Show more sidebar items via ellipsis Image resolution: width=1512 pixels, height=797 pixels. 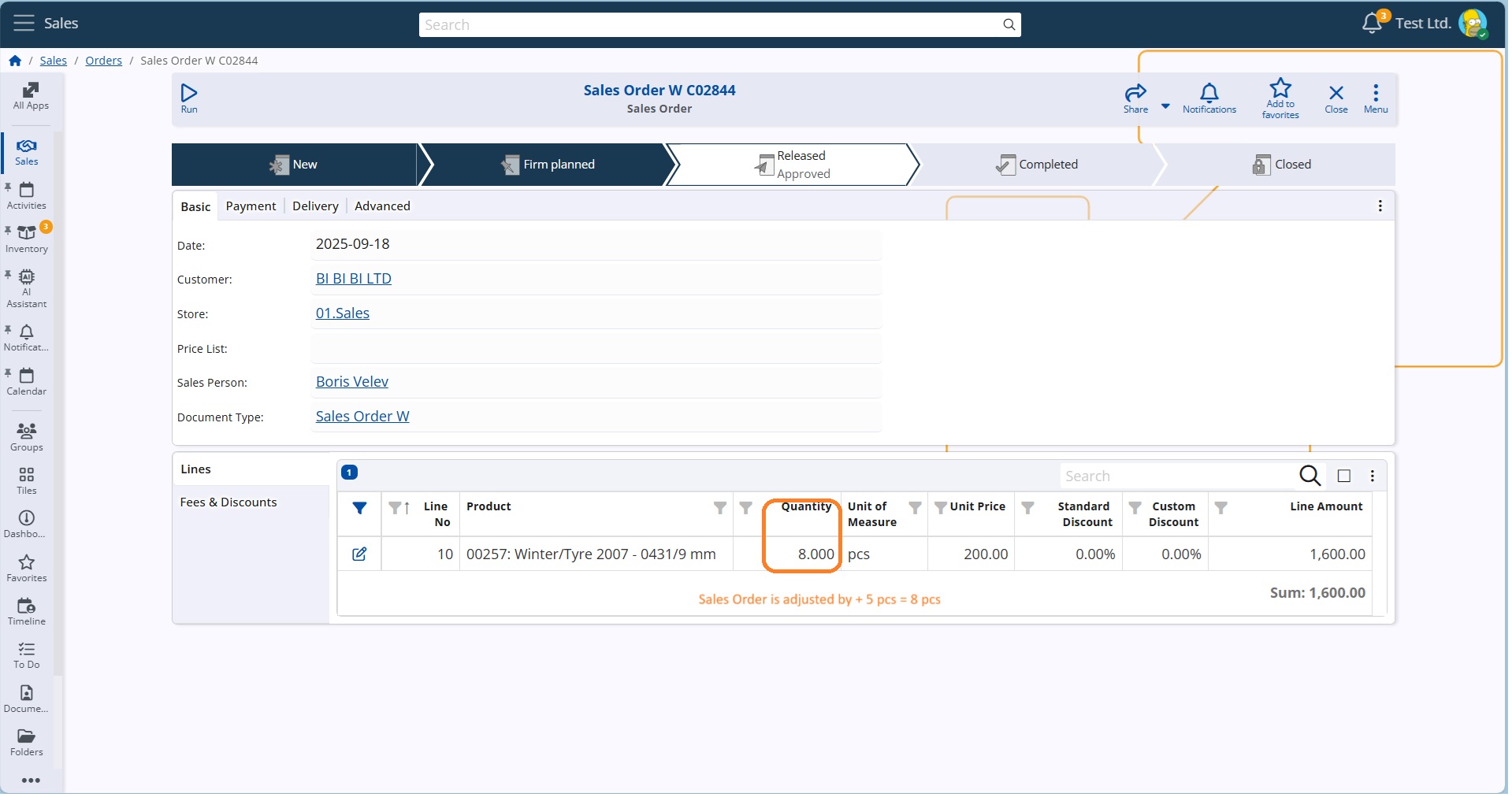31,782
